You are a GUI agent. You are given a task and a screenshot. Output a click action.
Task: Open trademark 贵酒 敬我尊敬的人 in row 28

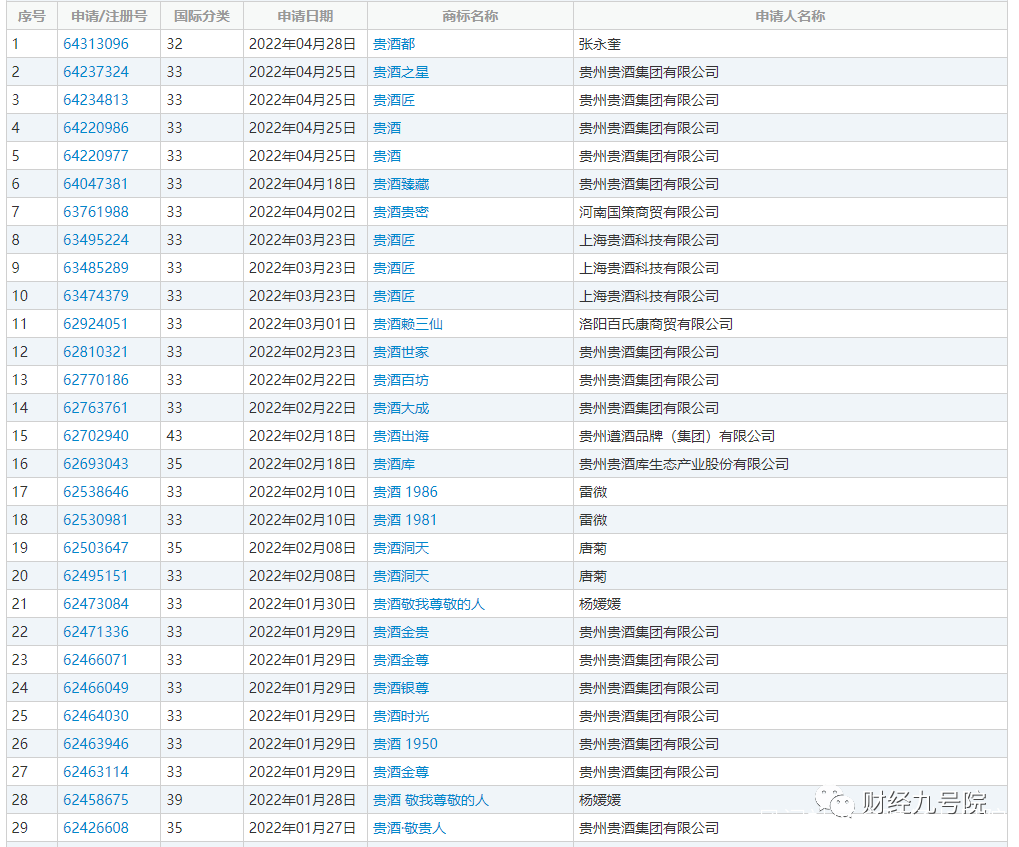click(431, 800)
